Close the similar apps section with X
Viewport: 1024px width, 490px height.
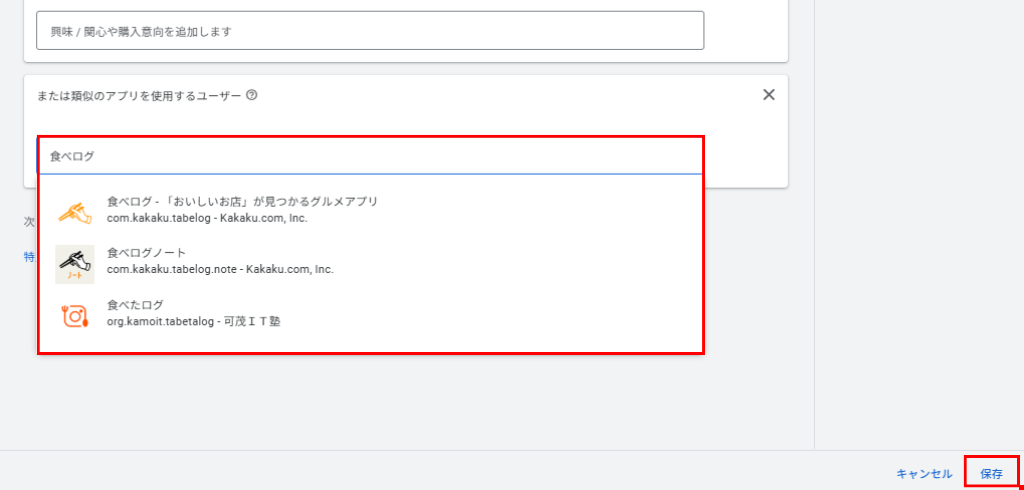pos(769,95)
